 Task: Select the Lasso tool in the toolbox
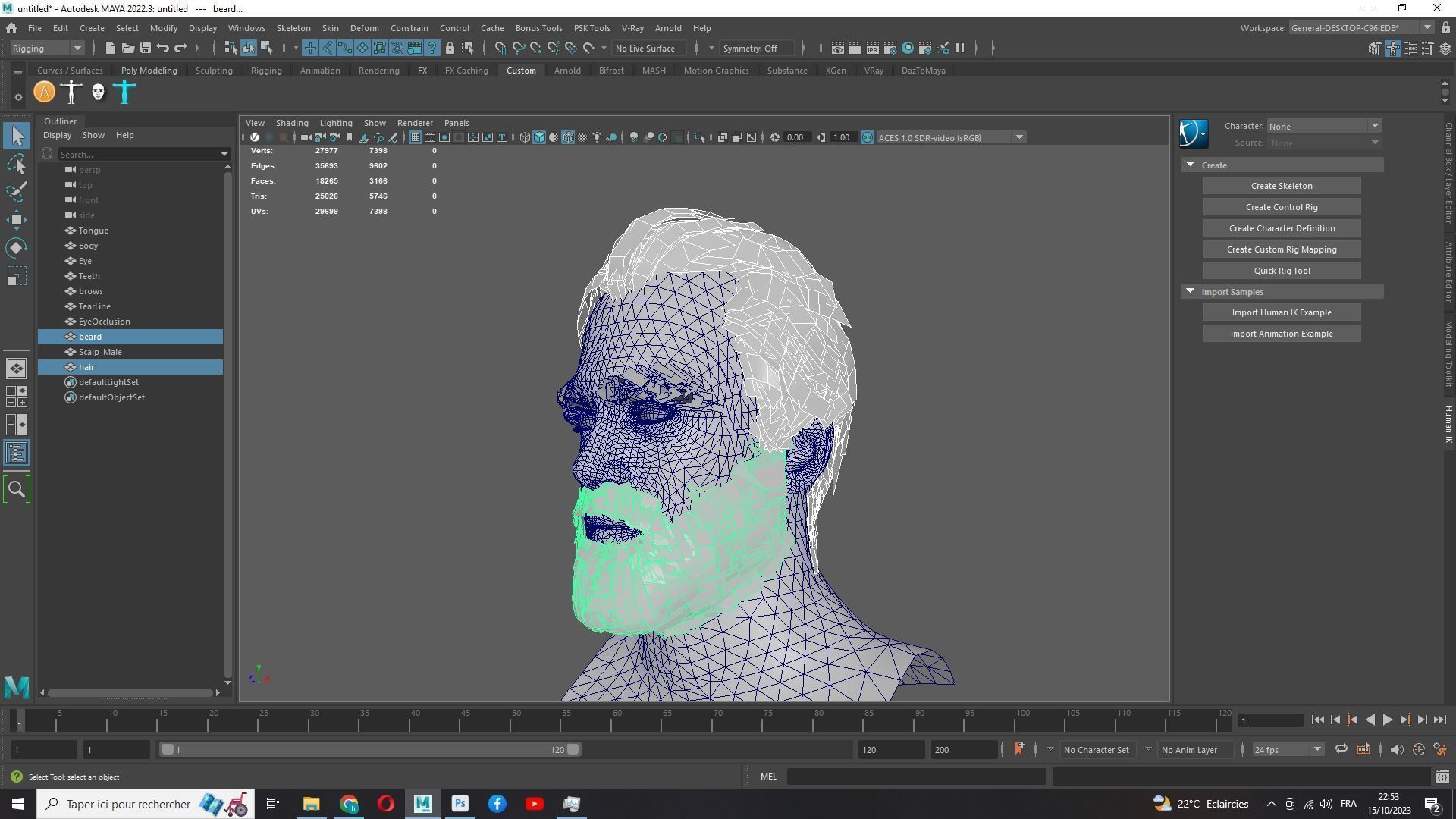(17, 164)
